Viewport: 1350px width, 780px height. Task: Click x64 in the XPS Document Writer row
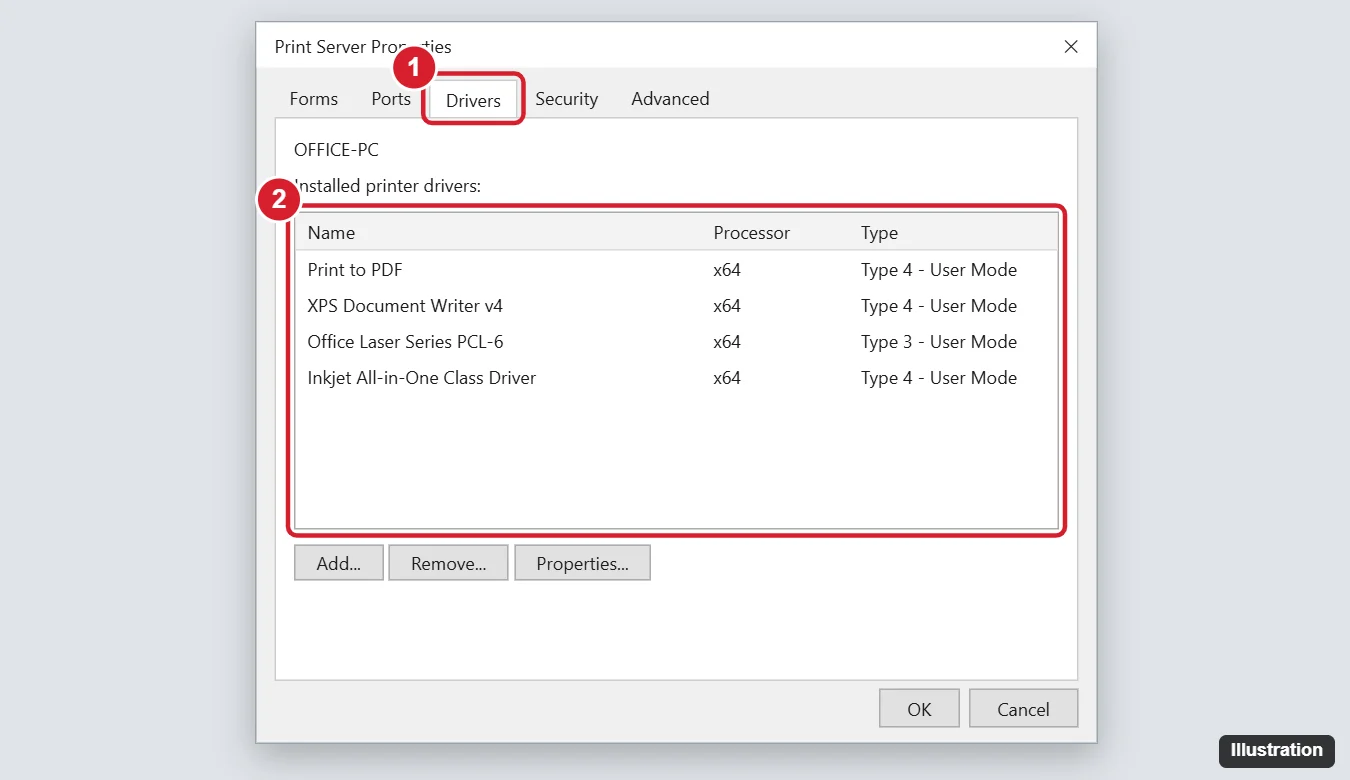tap(727, 306)
